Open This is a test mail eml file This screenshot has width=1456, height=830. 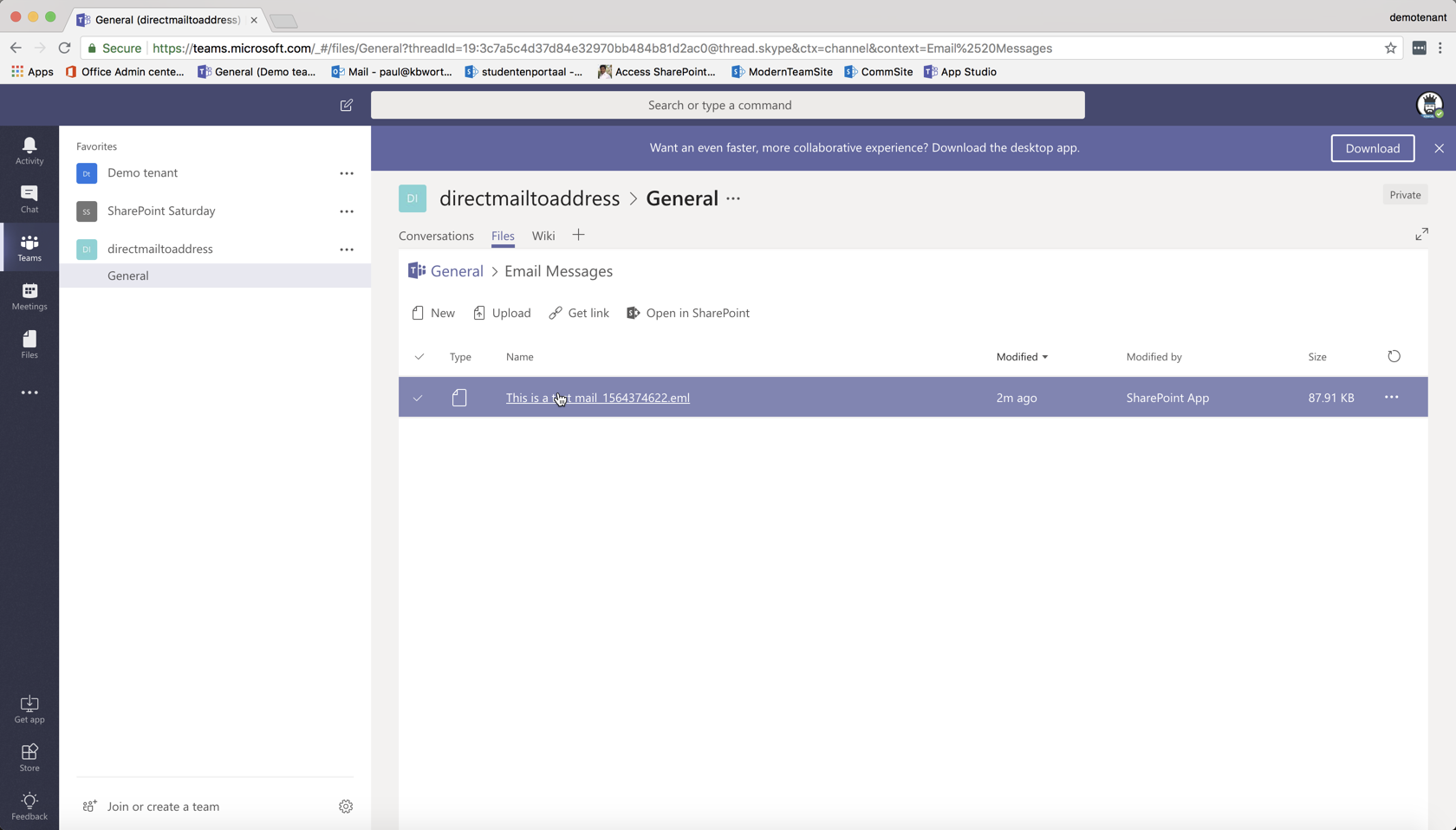(x=598, y=398)
